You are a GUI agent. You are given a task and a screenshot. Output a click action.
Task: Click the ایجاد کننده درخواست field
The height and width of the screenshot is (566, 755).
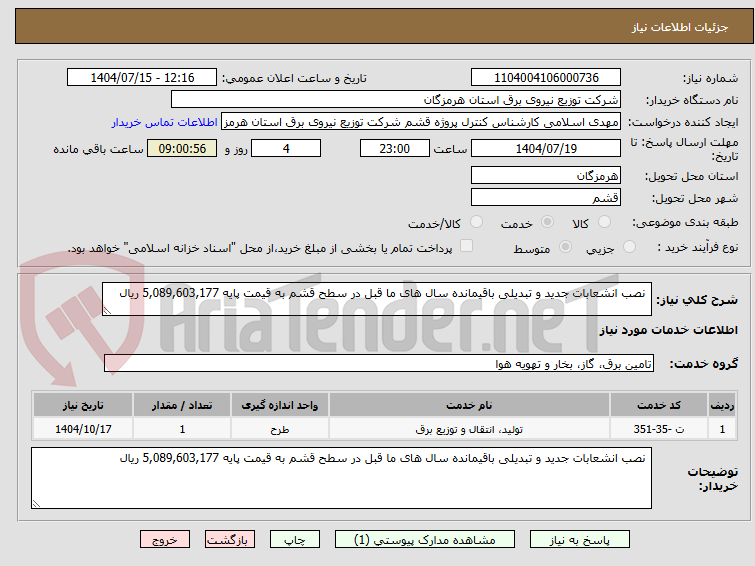pos(421,122)
